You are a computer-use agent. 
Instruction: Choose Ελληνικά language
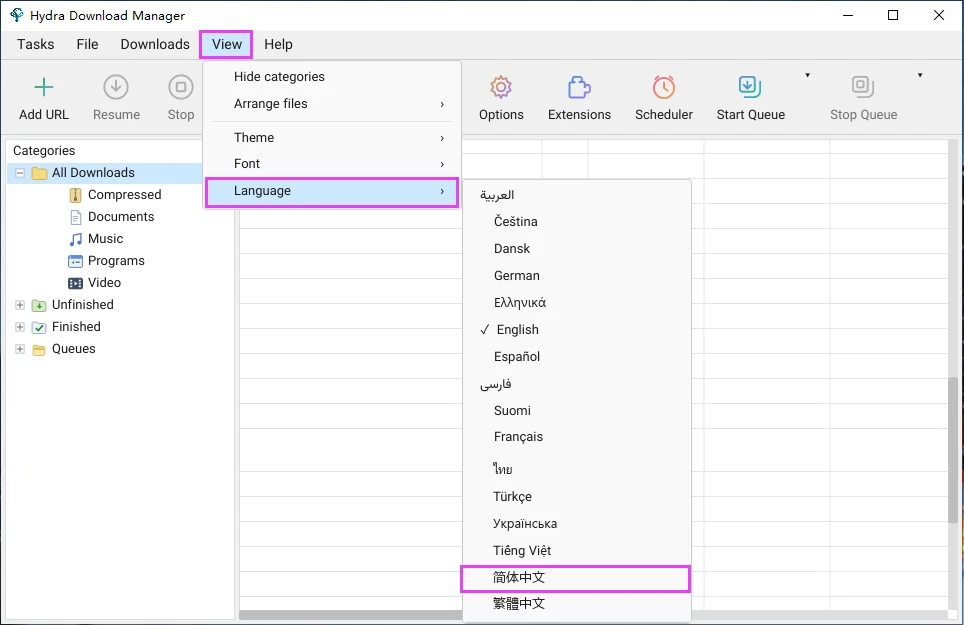(x=577, y=303)
